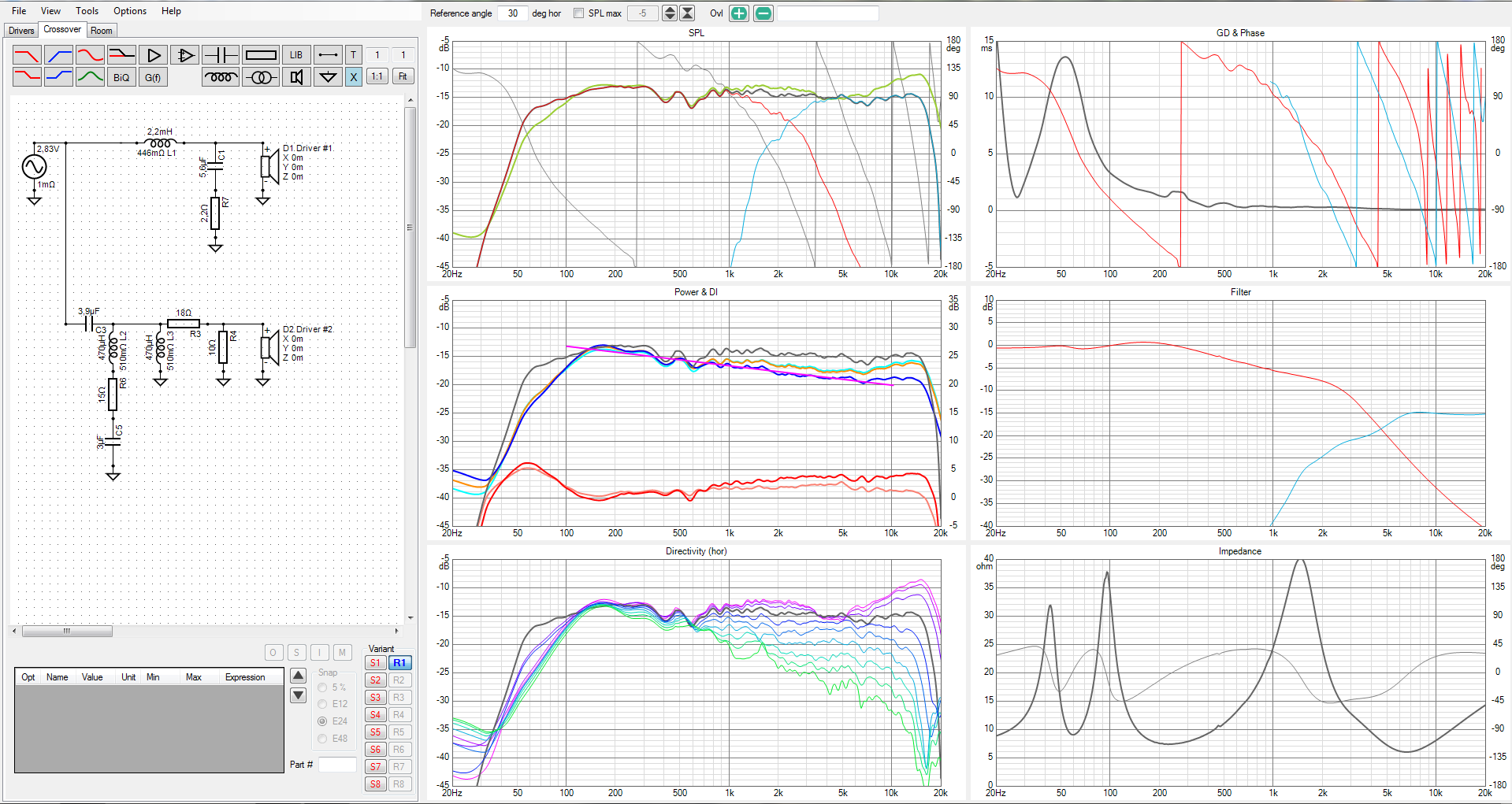1512x804 pixels.
Task: Switch to the Room tab
Action: pos(102,31)
